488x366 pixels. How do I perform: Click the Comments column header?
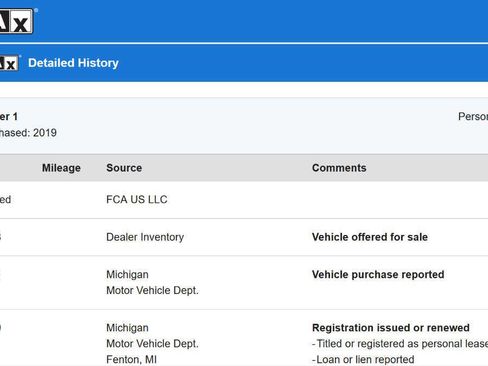point(339,168)
